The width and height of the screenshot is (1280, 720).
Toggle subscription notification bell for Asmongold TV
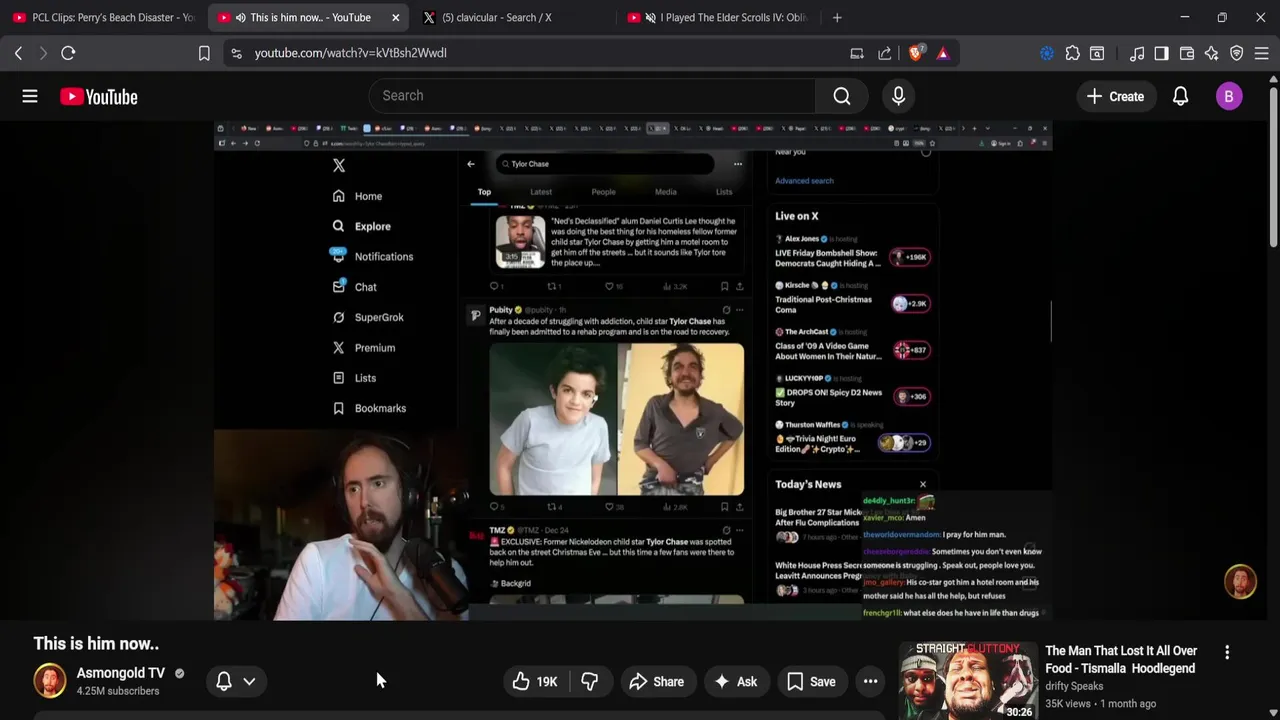pos(224,681)
